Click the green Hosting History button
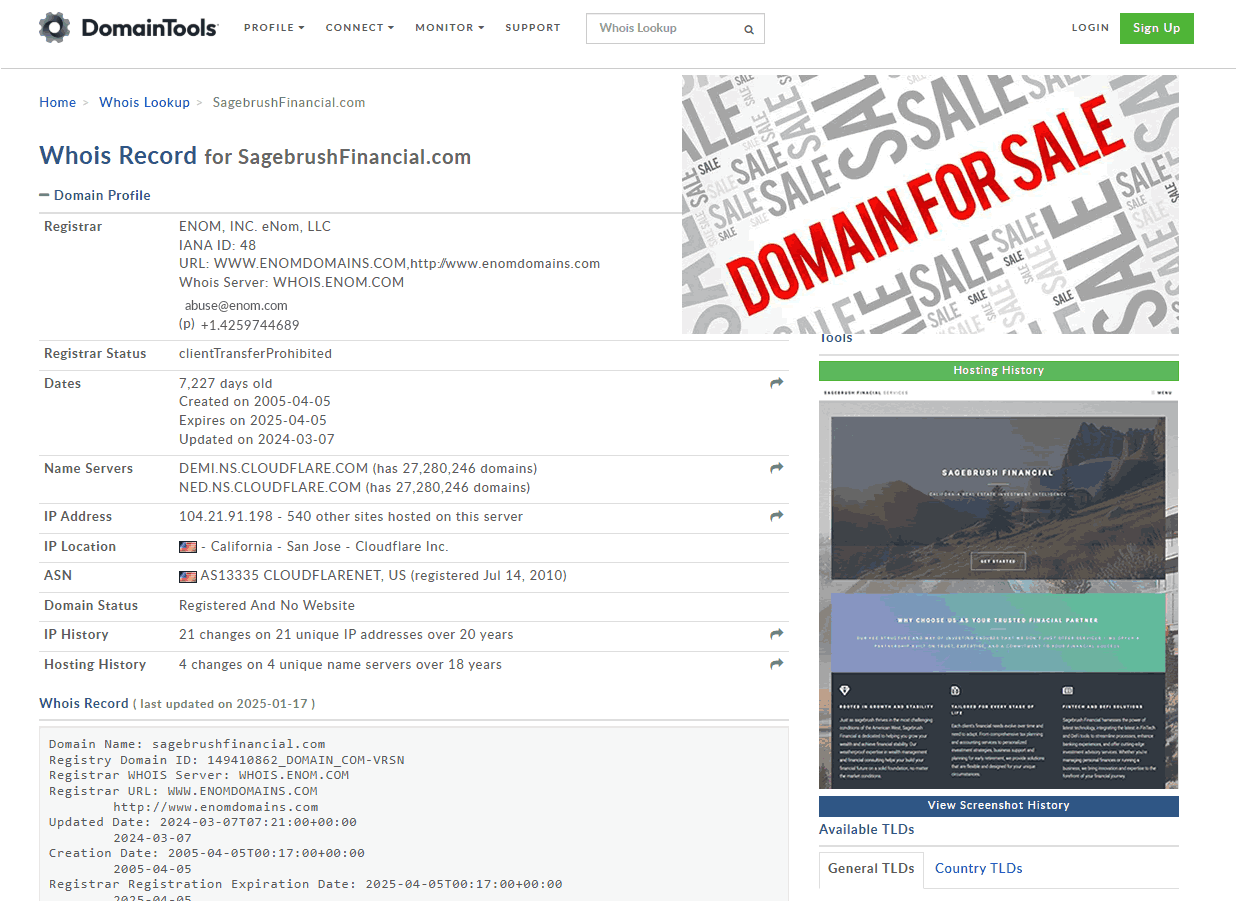 [998, 370]
